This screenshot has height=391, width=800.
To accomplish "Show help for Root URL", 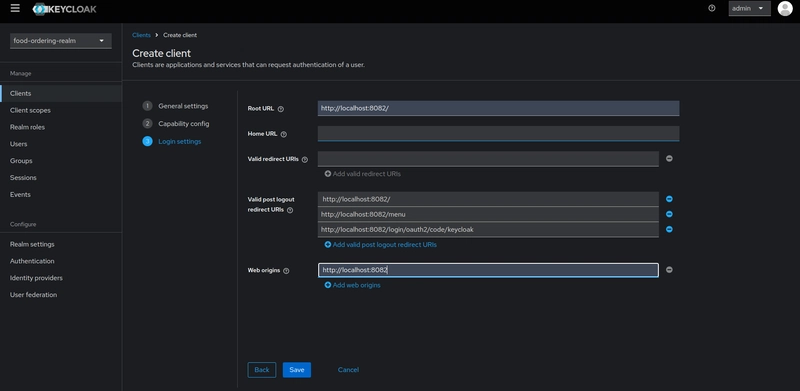I will (x=281, y=109).
